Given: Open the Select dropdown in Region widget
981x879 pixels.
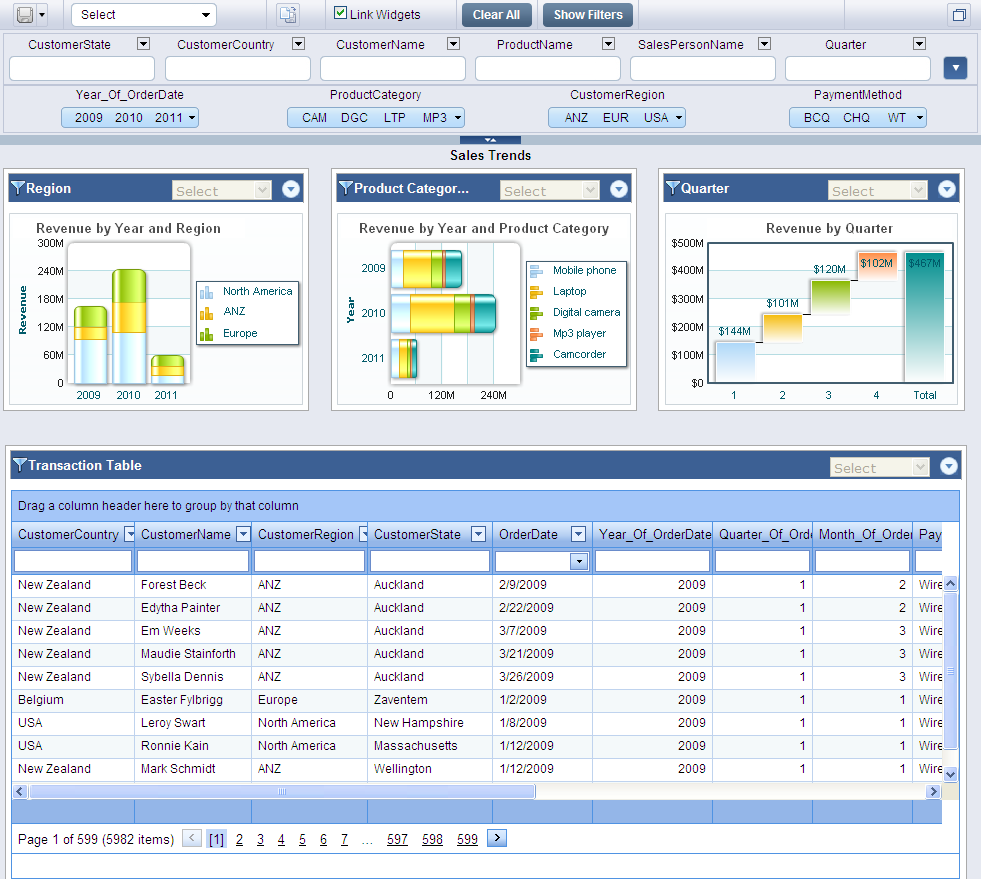Looking at the screenshot, I should point(221,189).
